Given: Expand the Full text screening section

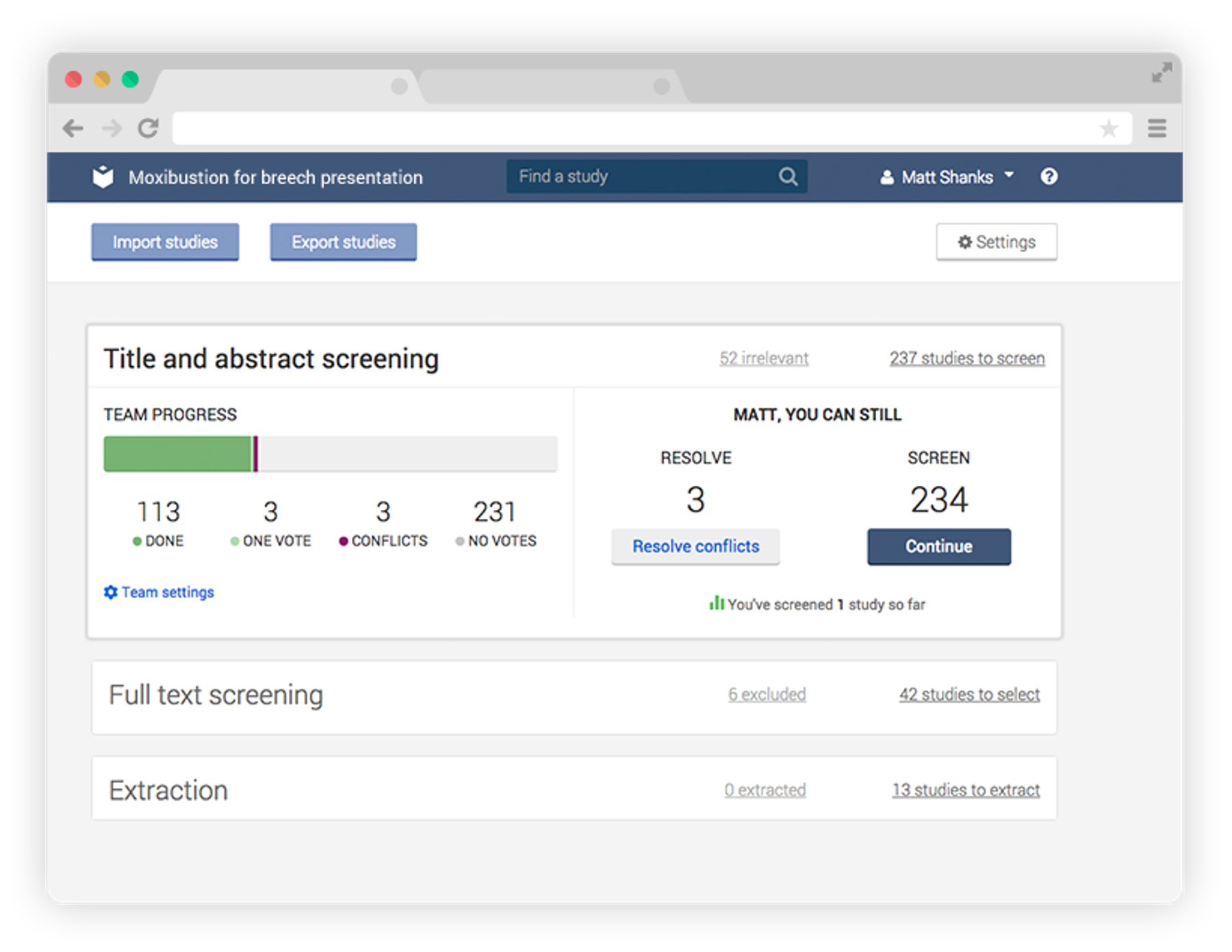Looking at the screenshot, I should click(574, 697).
